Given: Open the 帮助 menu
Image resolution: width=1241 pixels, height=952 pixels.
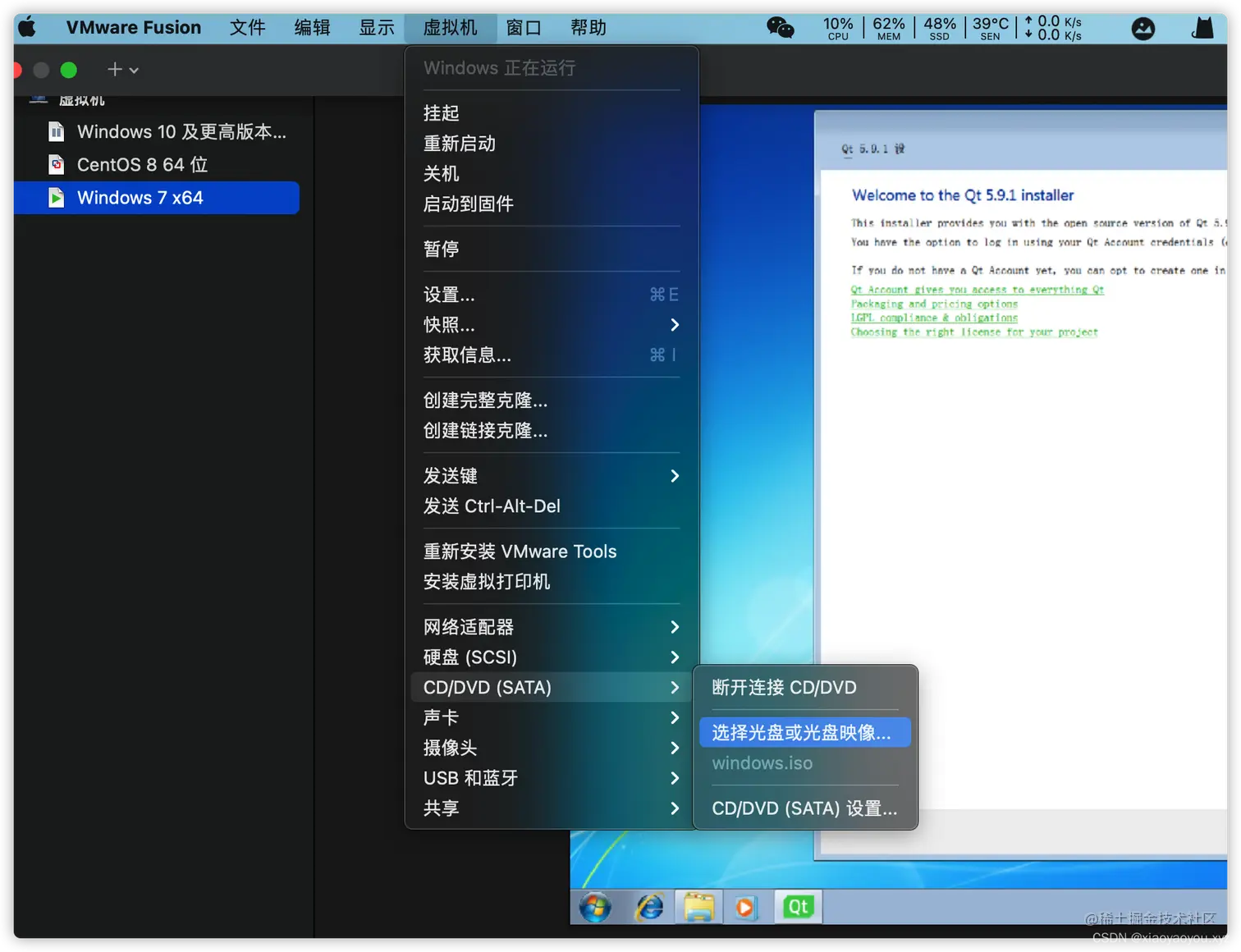Looking at the screenshot, I should point(588,28).
